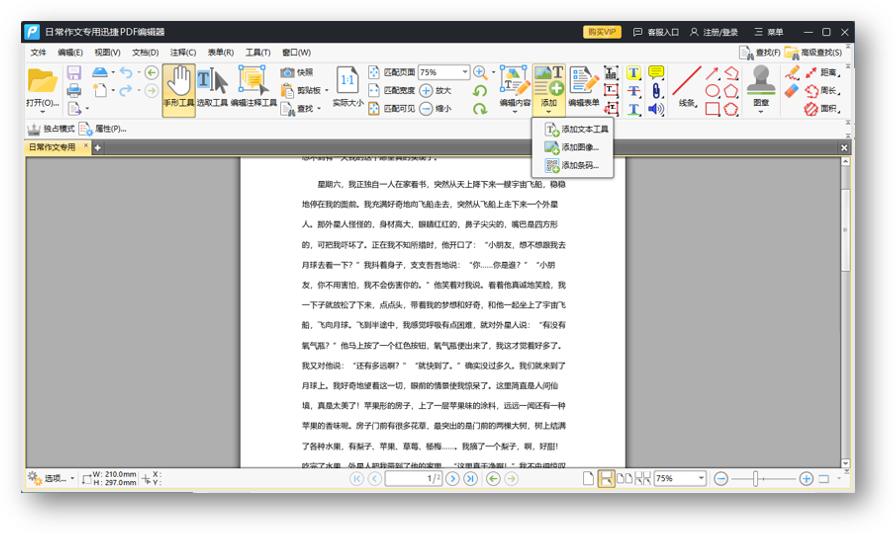Open the 75% zoom dropdown in toolbar
Screen dimensions: 896x534
click(x=465, y=73)
